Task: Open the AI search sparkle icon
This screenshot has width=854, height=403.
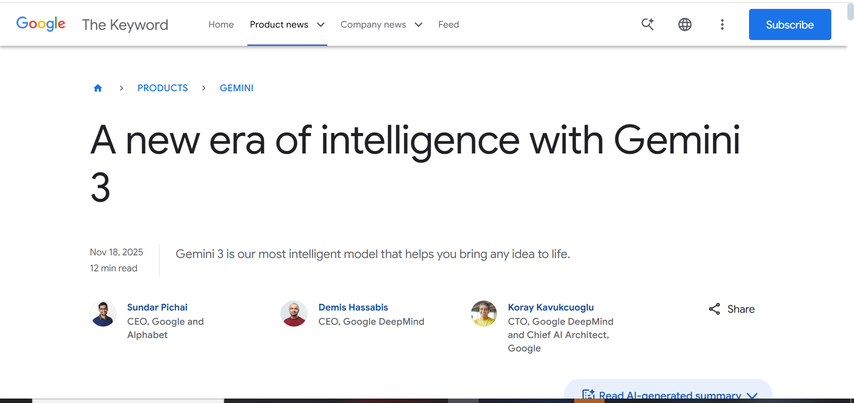Action: click(x=648, y=24)
